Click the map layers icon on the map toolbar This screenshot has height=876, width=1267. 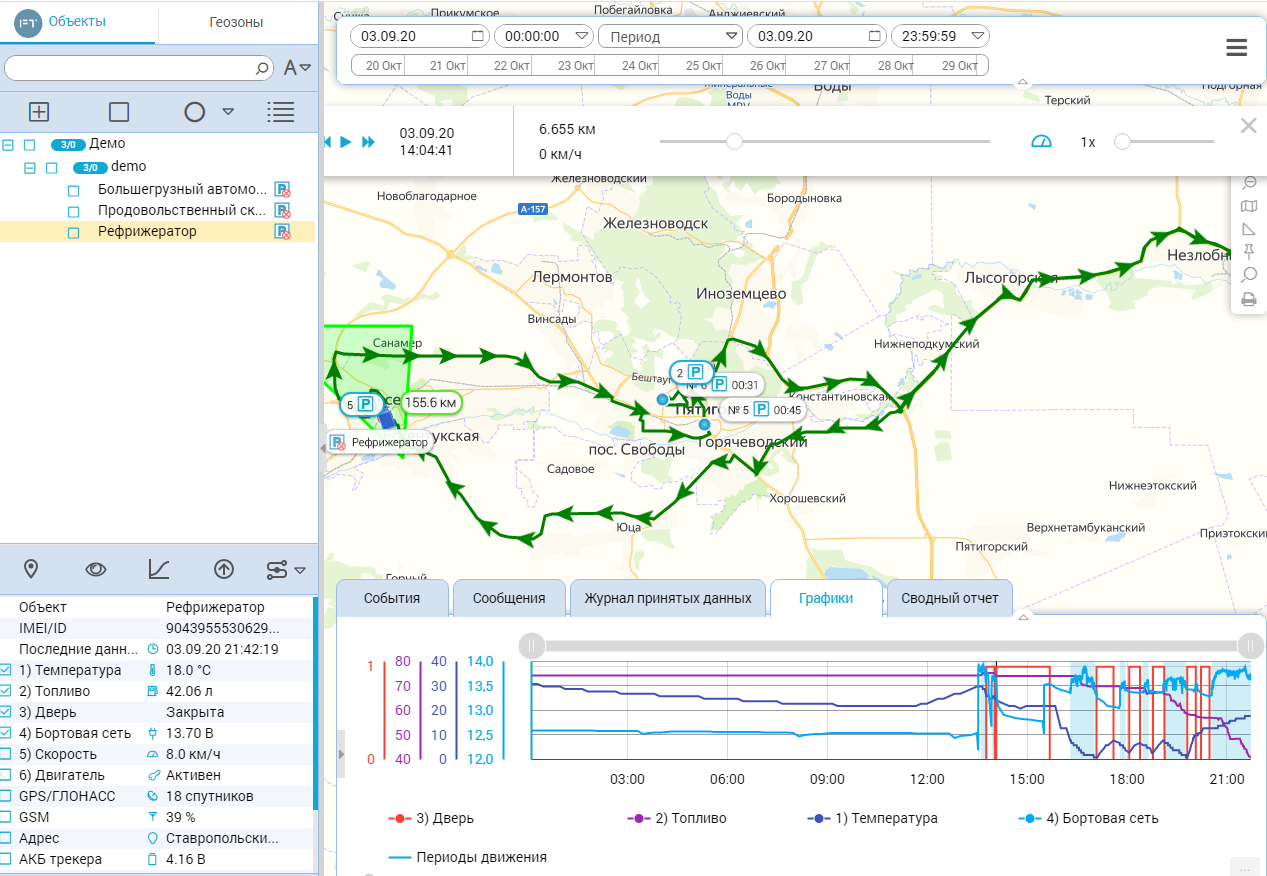(x=1249, y=206)
